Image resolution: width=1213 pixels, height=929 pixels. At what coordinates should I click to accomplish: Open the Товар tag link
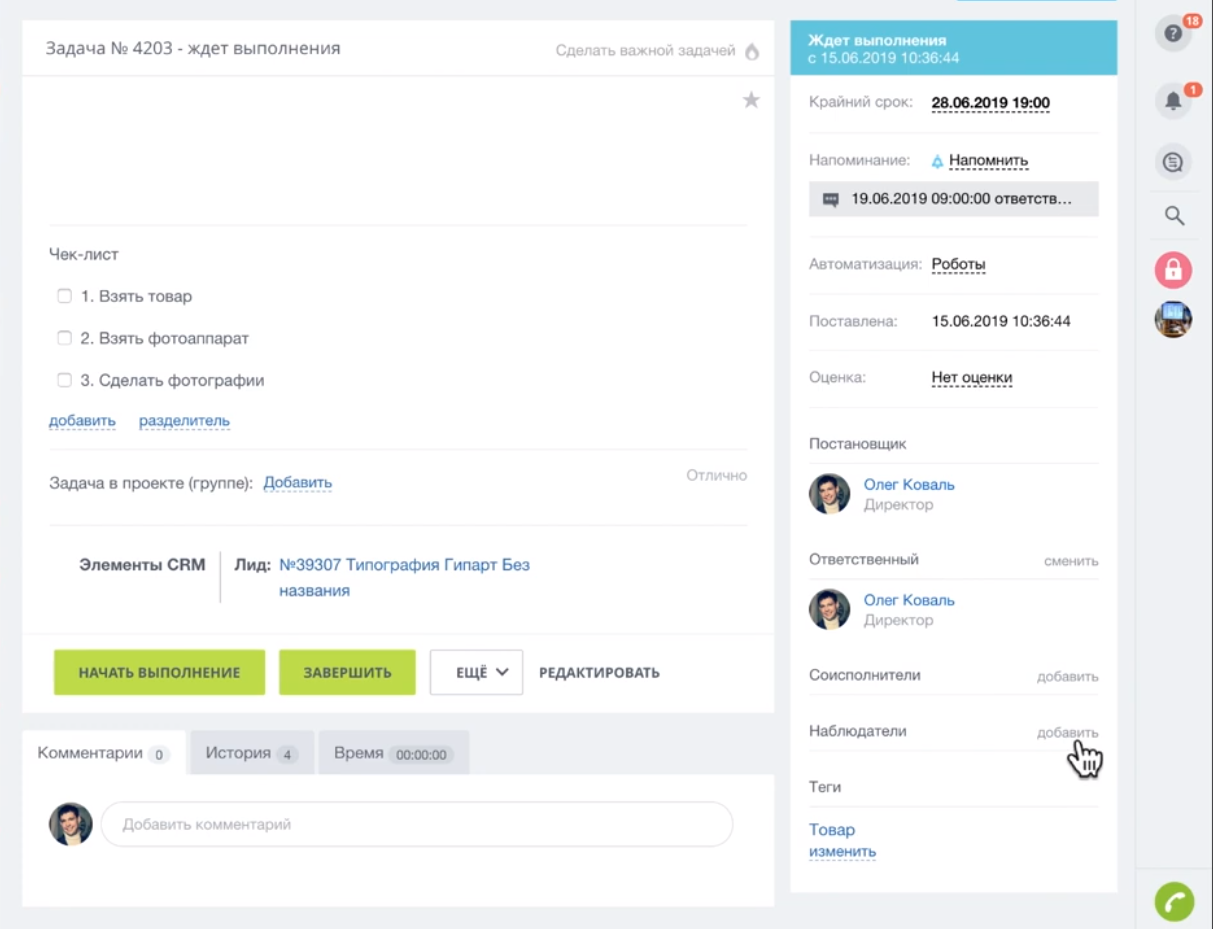coord(832,830)
